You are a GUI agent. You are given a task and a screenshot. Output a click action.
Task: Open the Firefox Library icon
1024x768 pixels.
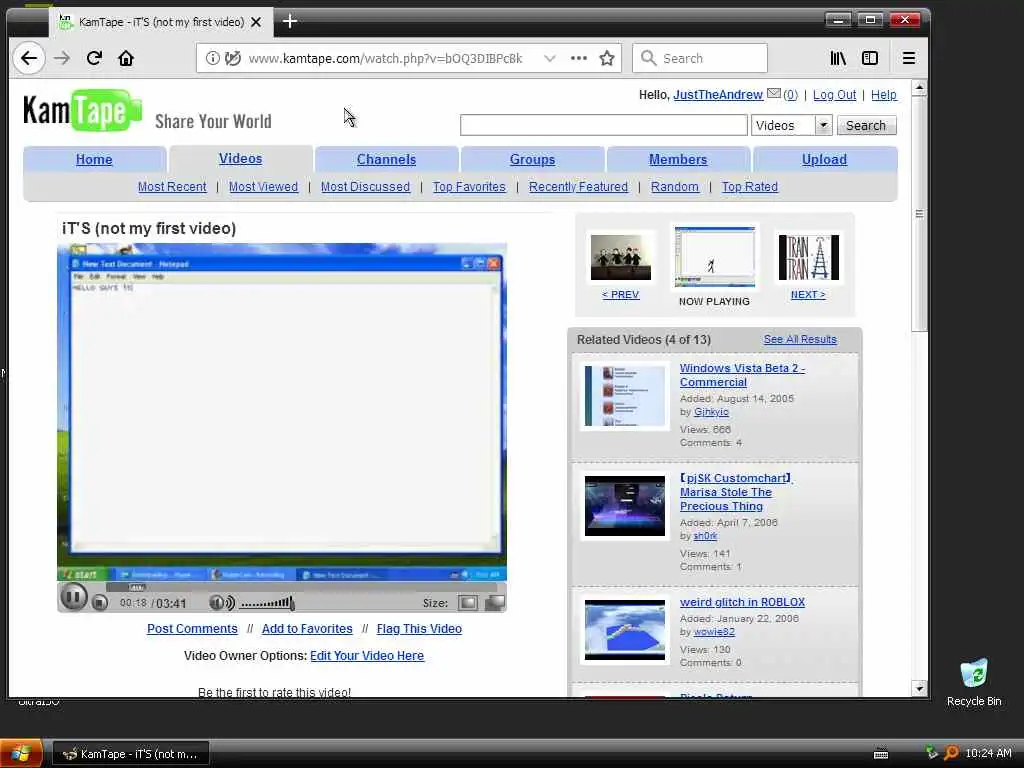click(x=838, y=58)
